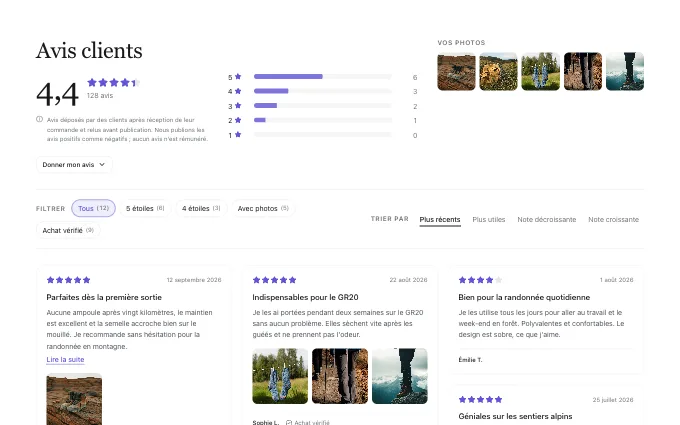This screenshot has height=425, width=680.
Task: Select the 2-star rating bar row
Action: pos(323,120)
